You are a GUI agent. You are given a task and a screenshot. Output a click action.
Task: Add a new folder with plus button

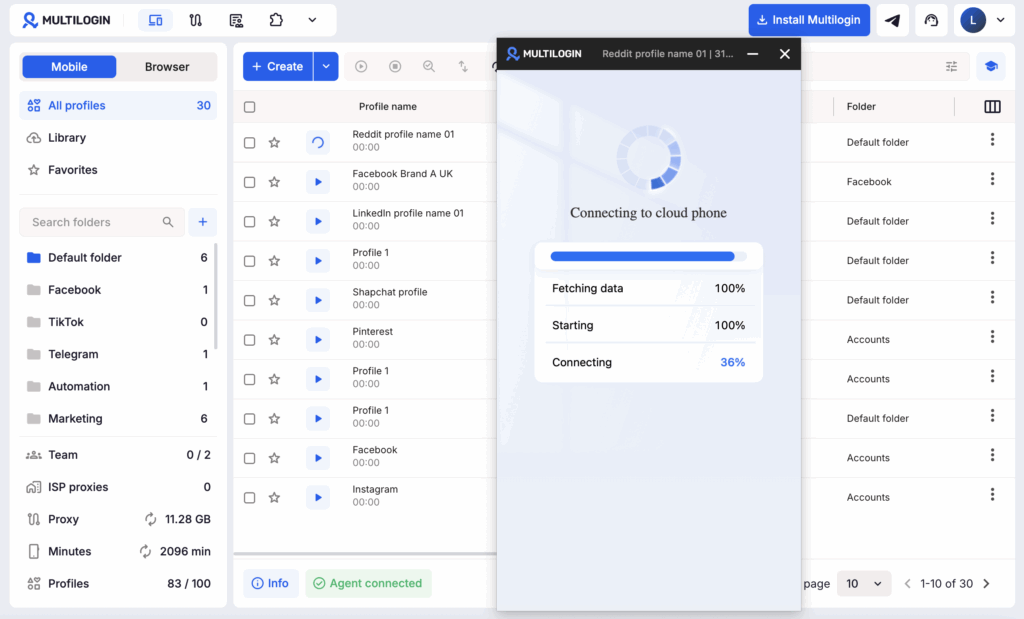click(202, 222)
